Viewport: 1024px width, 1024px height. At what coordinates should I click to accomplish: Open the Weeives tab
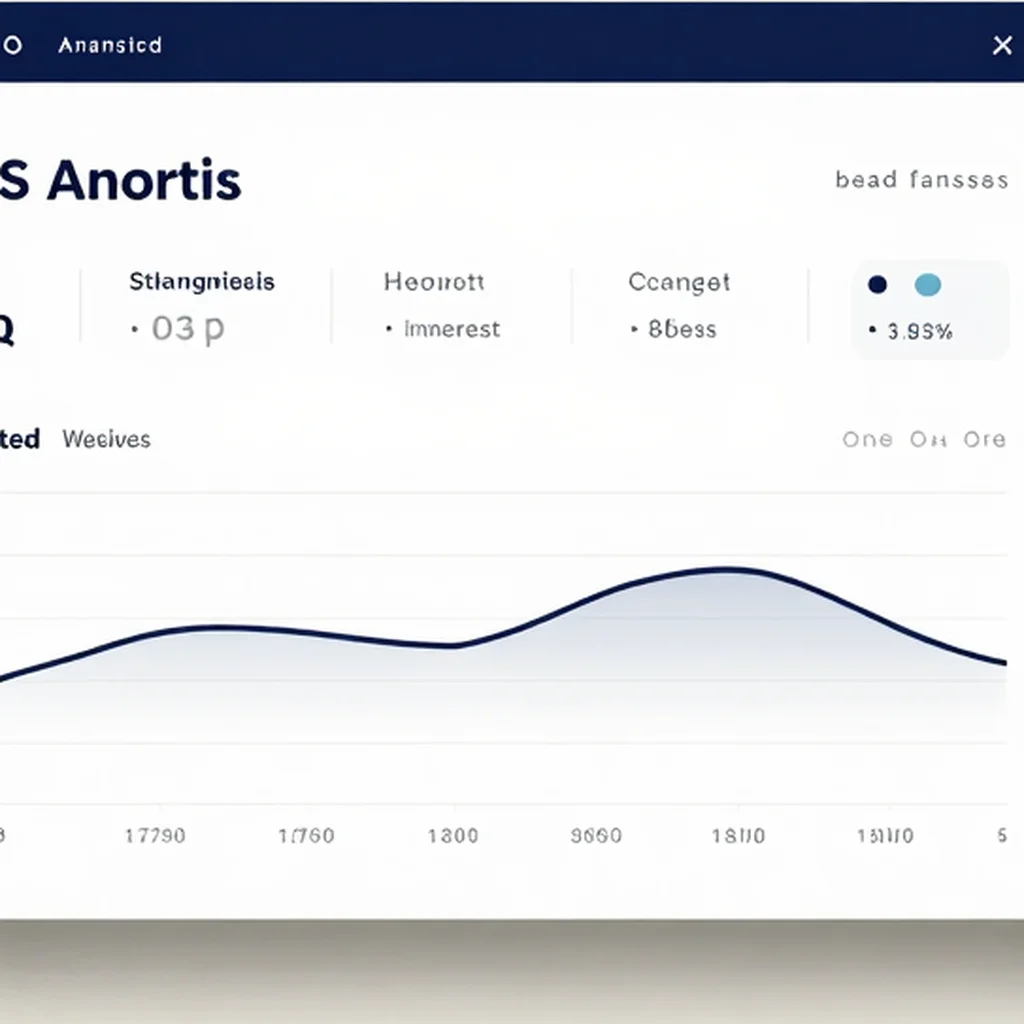click(x=106, y=440)
